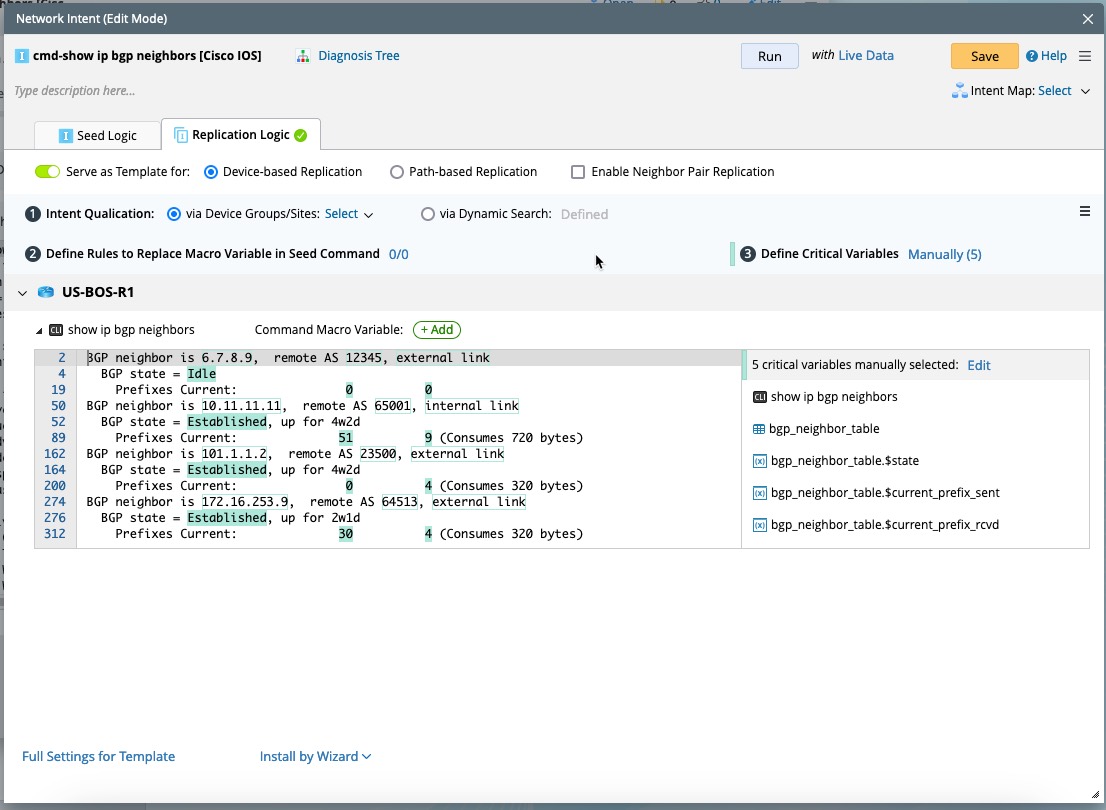This screenshot has height=810, width=1106.
Task: Expand the Install by Wizard dropdown
Action: pyautogui.click(x=315, y=757)
